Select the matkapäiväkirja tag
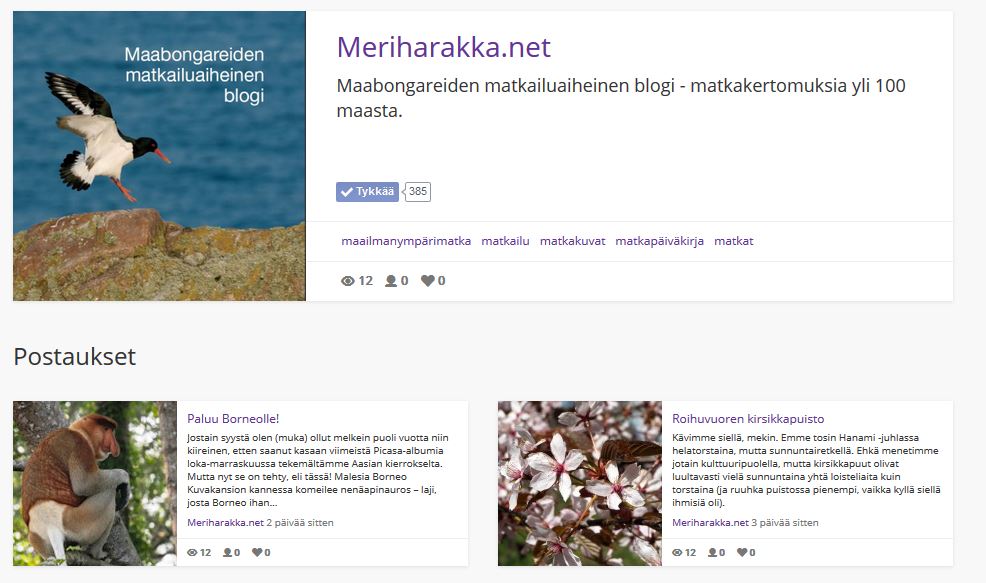The image size is (986, 583). point(658,241)
